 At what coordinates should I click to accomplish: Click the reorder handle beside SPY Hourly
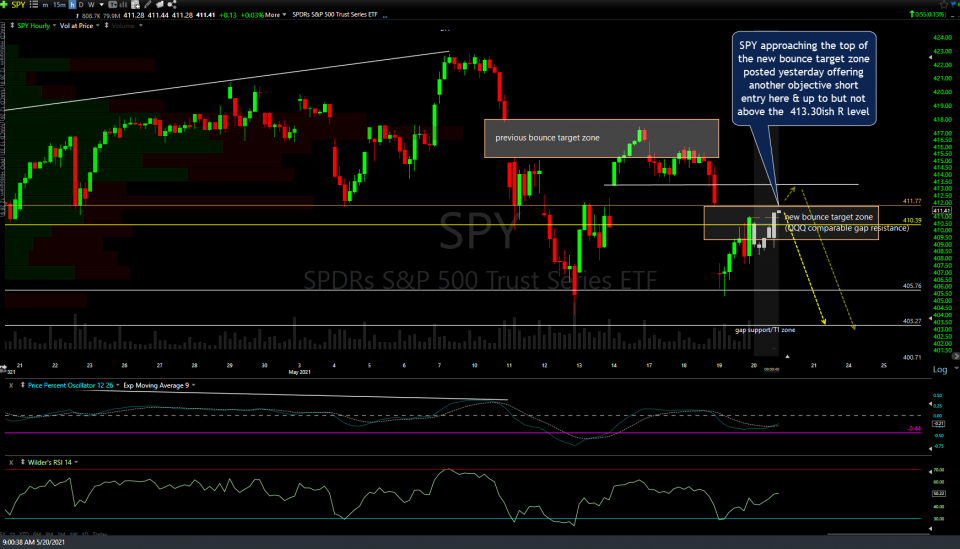(12, 26)
